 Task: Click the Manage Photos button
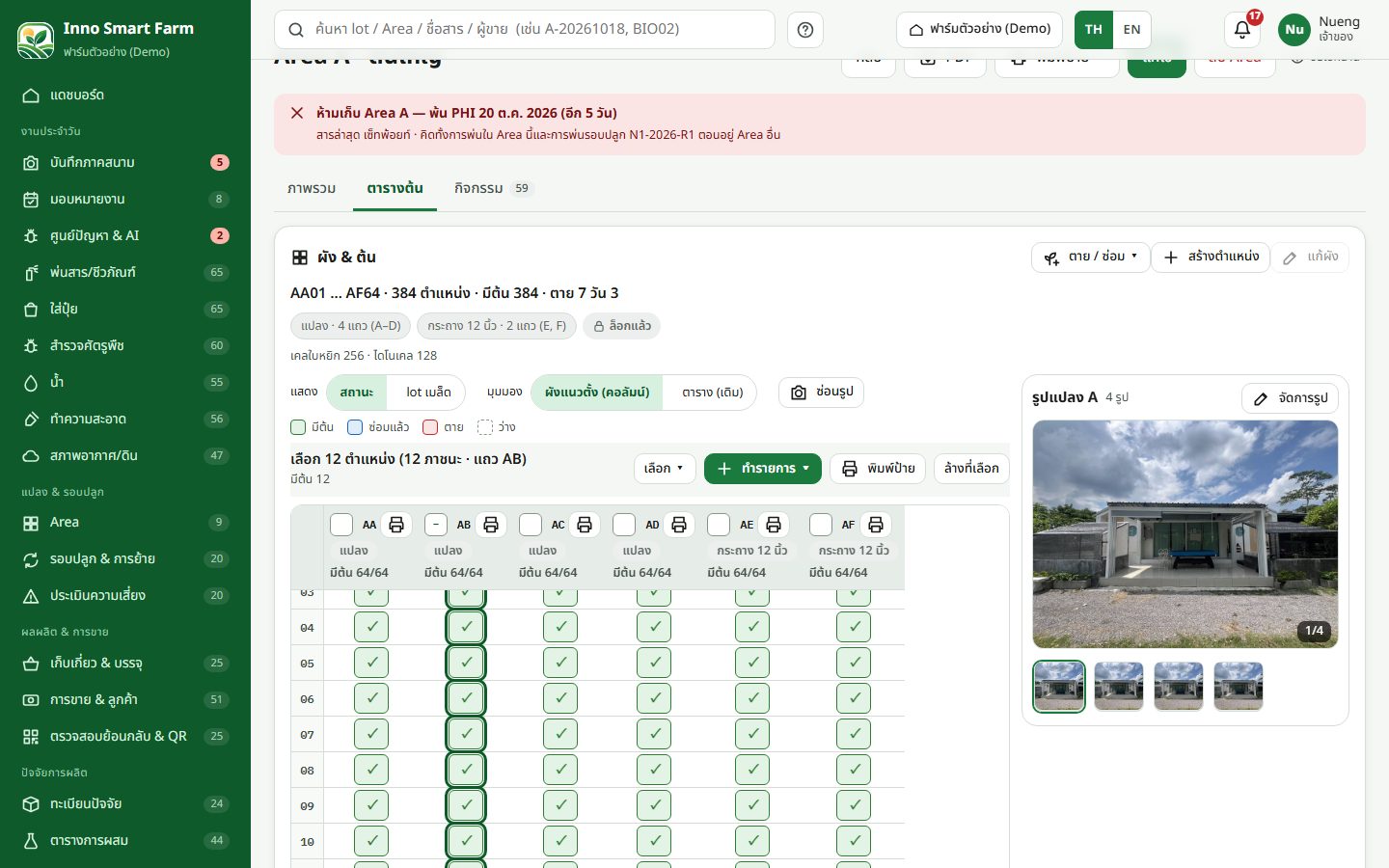tap(1290, 398)
